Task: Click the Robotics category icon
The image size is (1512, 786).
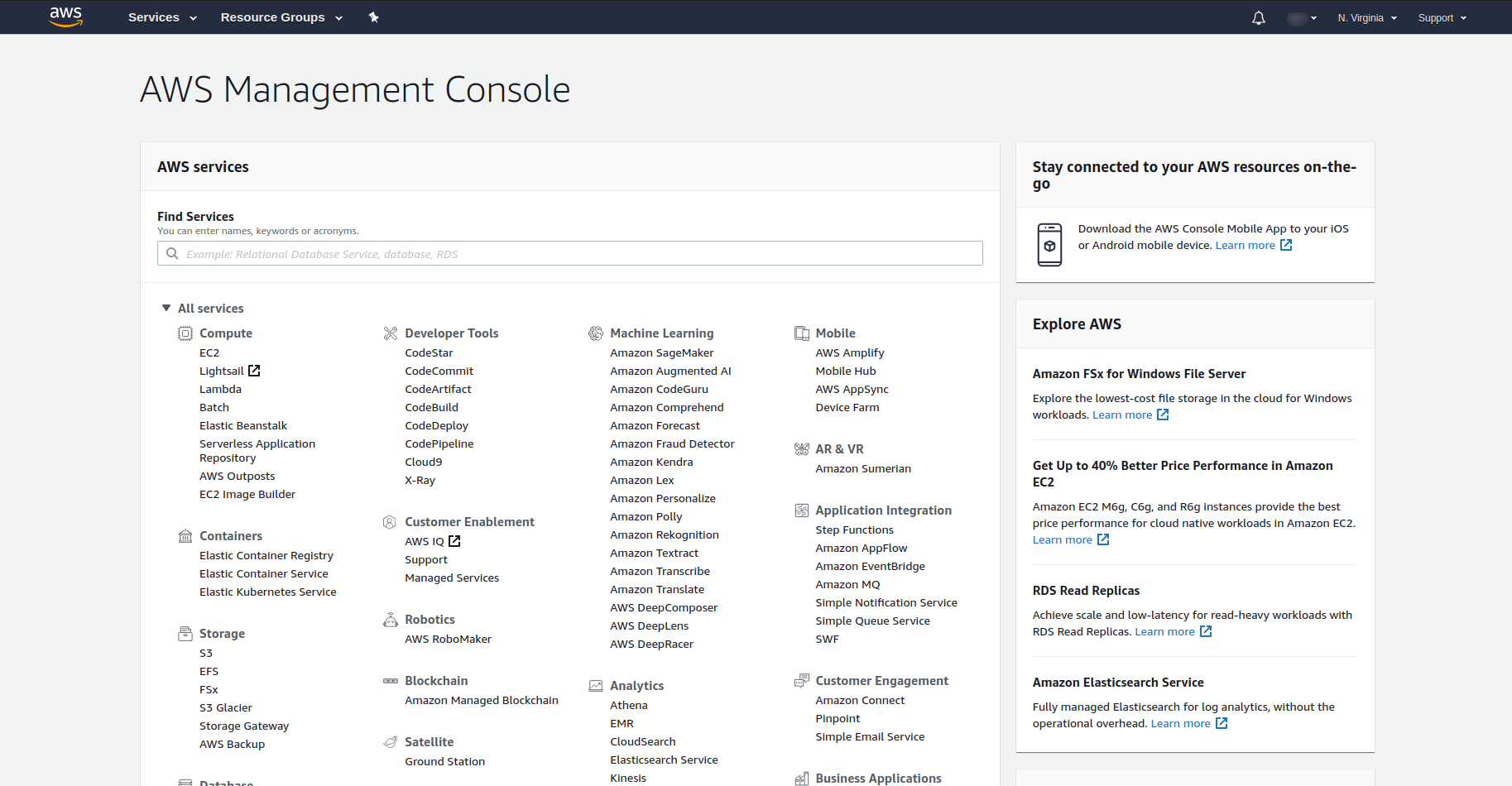Action: coord(391,620)
